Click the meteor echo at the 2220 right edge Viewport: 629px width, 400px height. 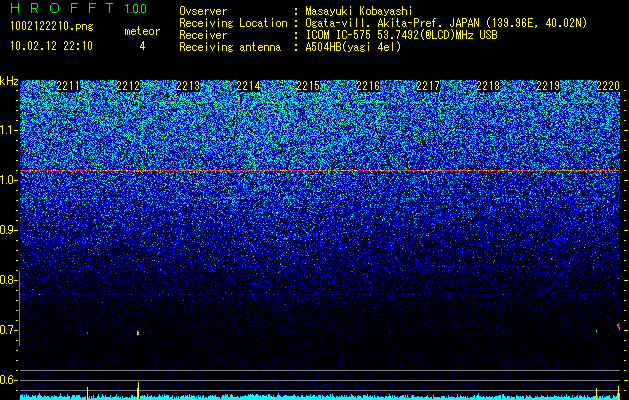coord(618,326)
